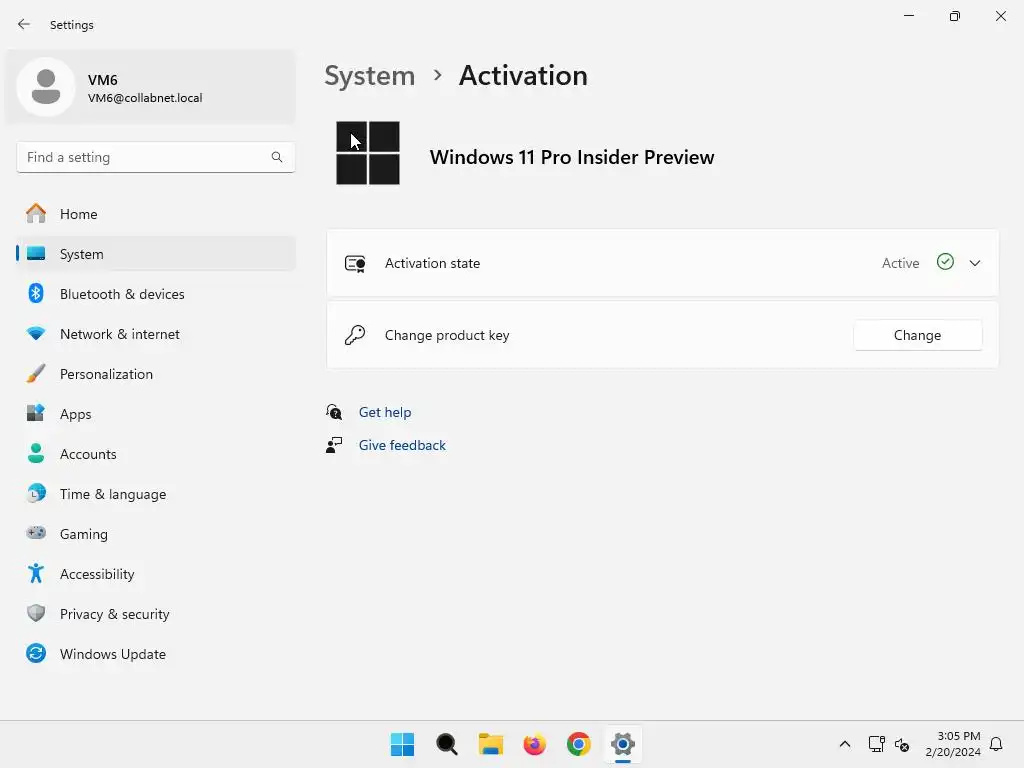The width and height of the screenshot is (1024, 768).
Task: Open the VM6 user account profile
Action: coord(150,87)
